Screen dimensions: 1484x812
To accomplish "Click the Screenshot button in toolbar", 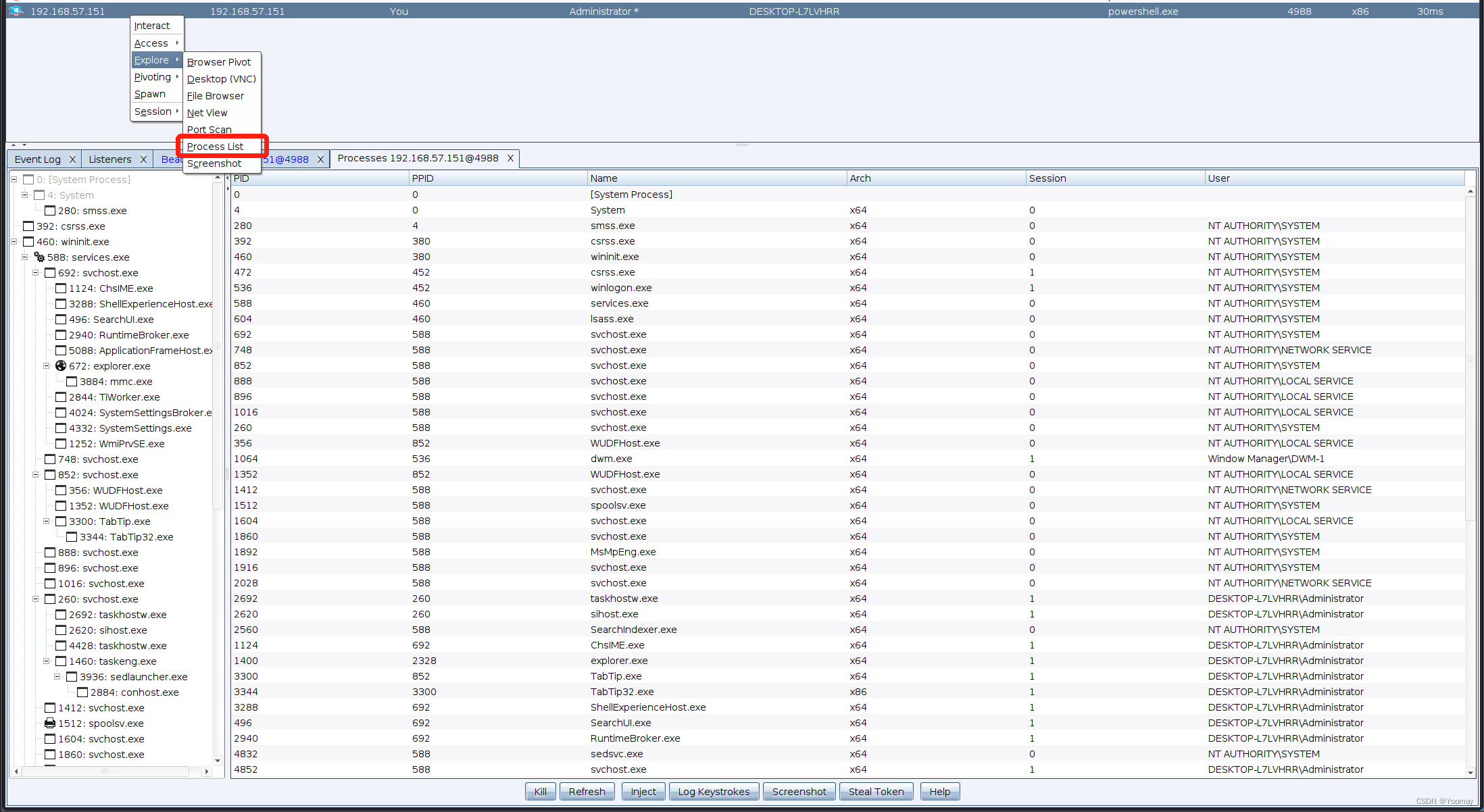I will click(x=800, y=792).
